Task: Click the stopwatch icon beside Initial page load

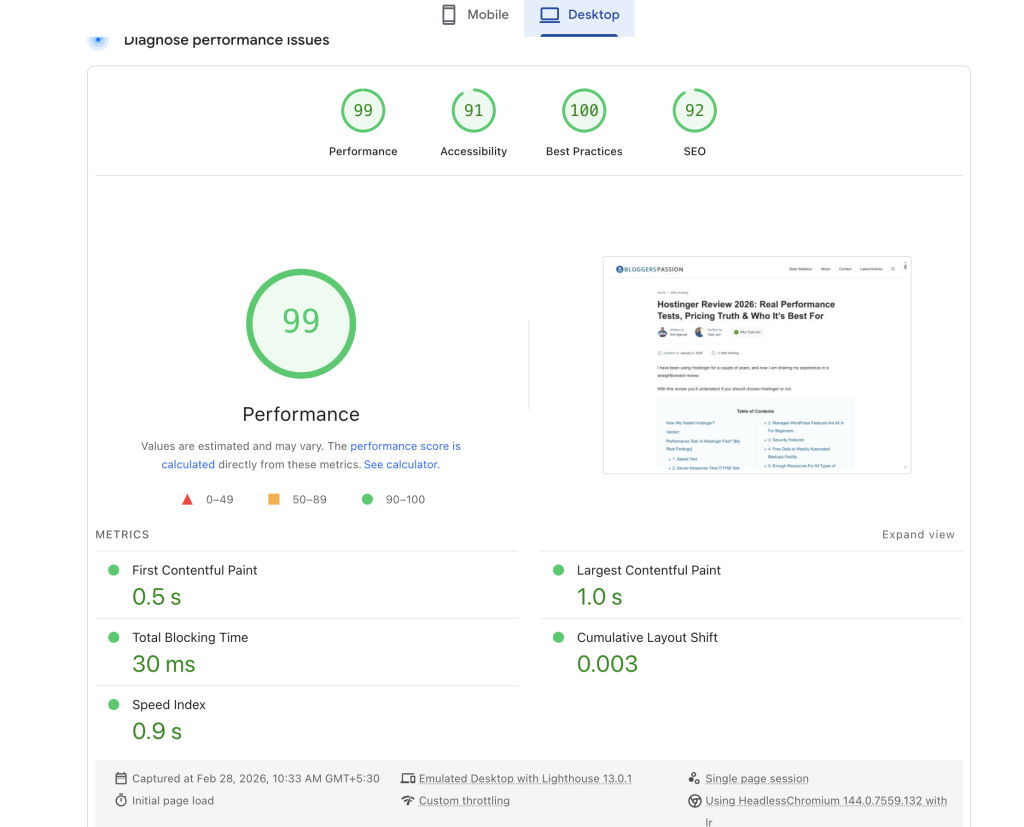Action: coord(121,800)
